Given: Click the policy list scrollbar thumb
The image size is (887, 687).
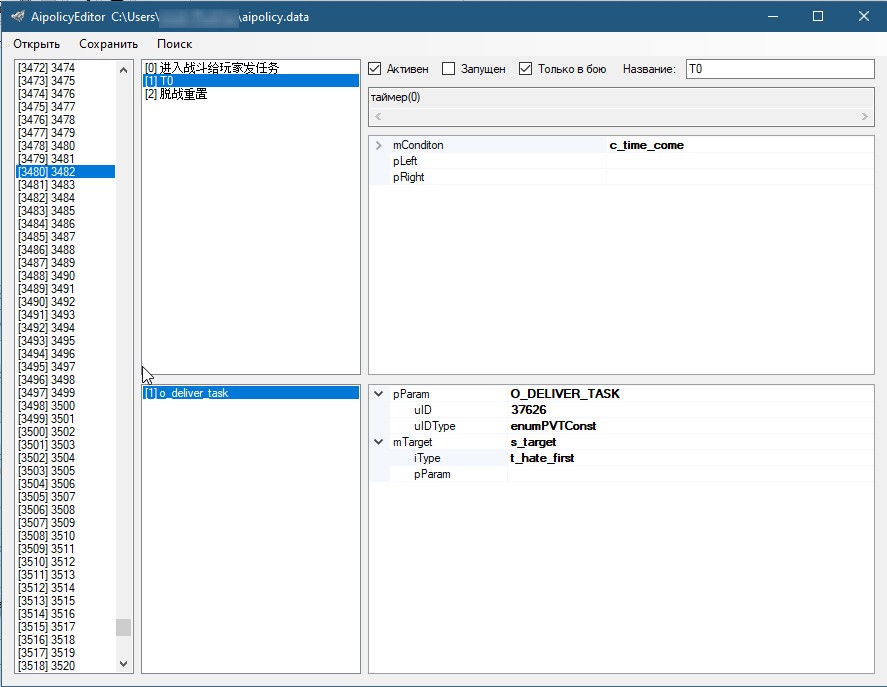Looking at the screenshot, I should pyautogui.click(x=123, y=627).
